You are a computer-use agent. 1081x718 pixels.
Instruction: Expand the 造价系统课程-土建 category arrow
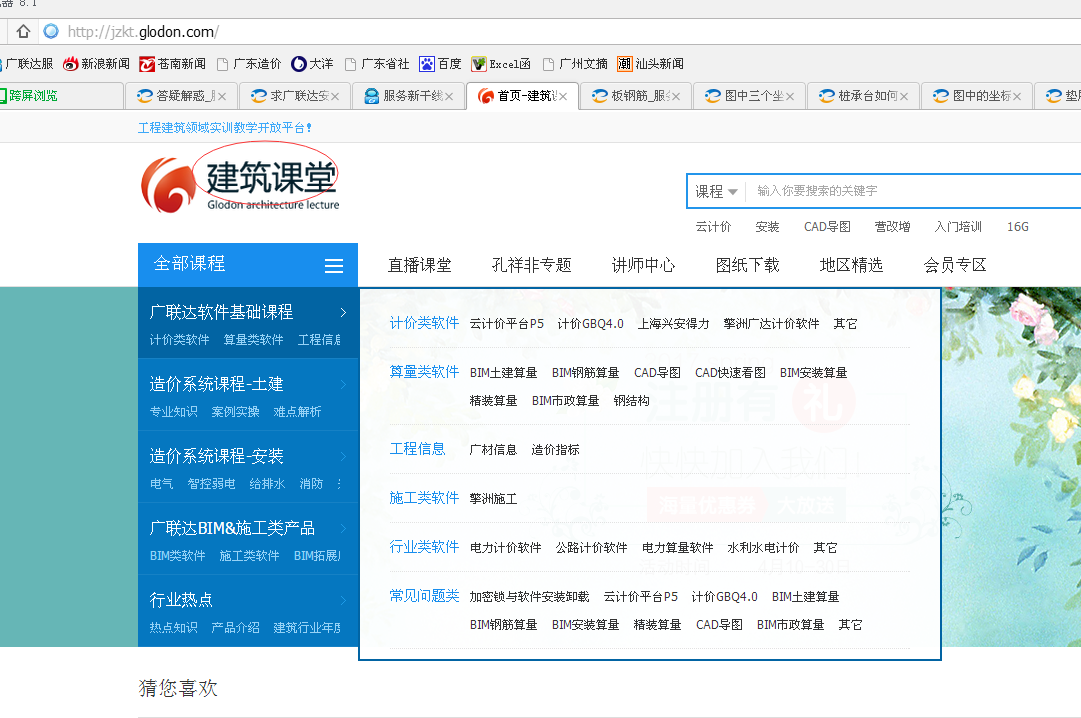pos(343,384)
